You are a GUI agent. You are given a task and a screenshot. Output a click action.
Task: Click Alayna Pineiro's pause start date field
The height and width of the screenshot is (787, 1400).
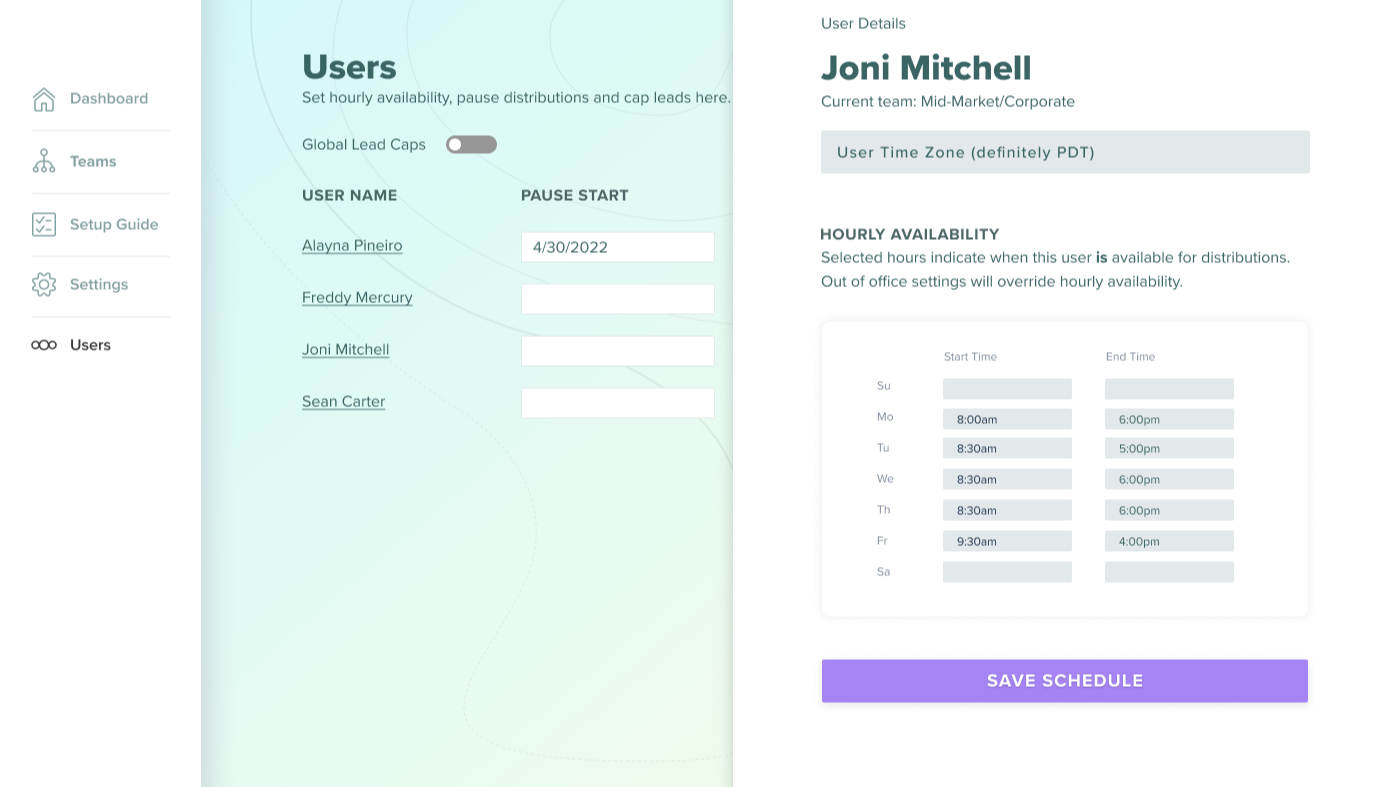coord(617,247)
